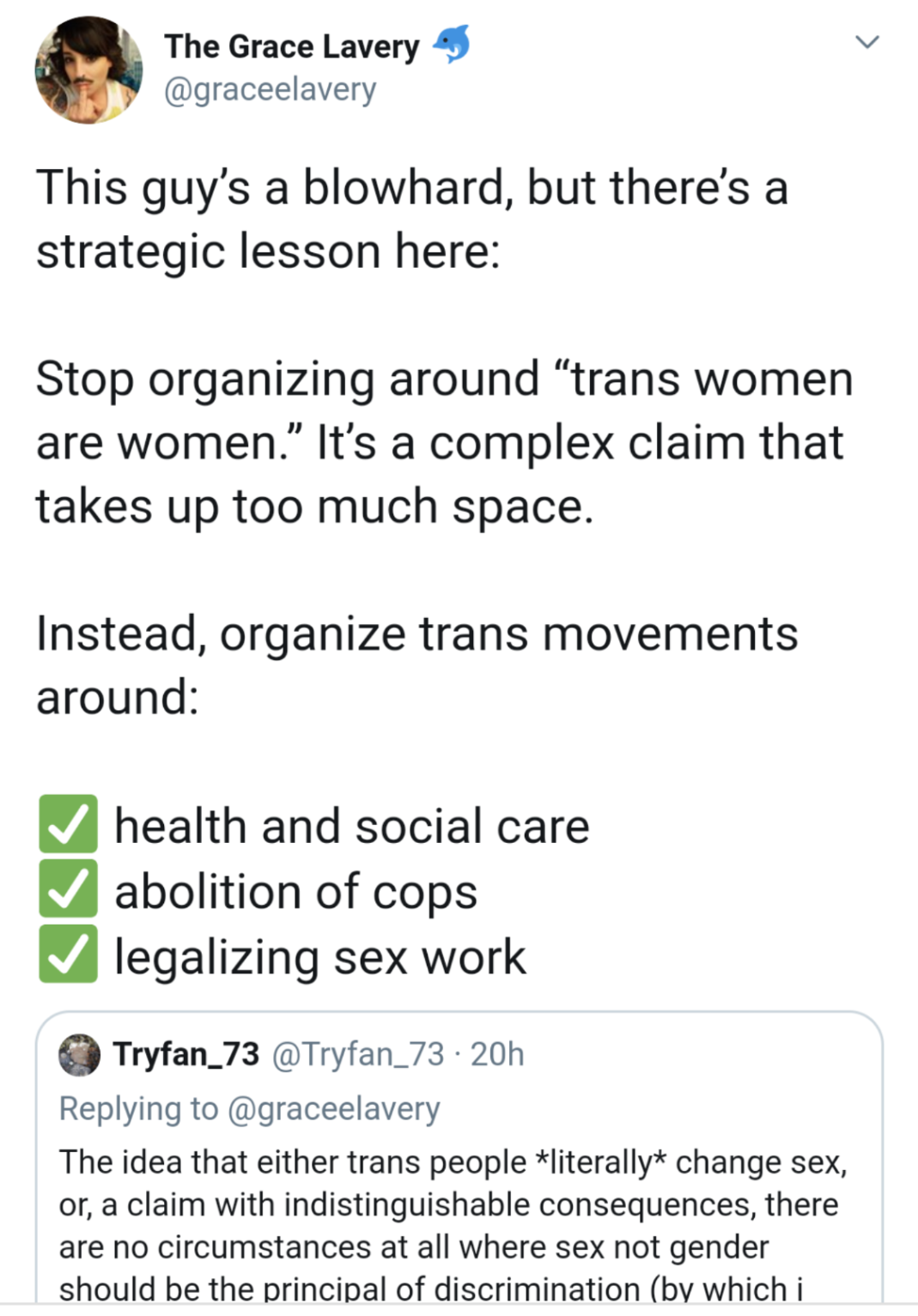This screenshot has height=1316, width=918.
Task: Follow the @graceelavery mention after Replying to
Action: [333, 1108]
